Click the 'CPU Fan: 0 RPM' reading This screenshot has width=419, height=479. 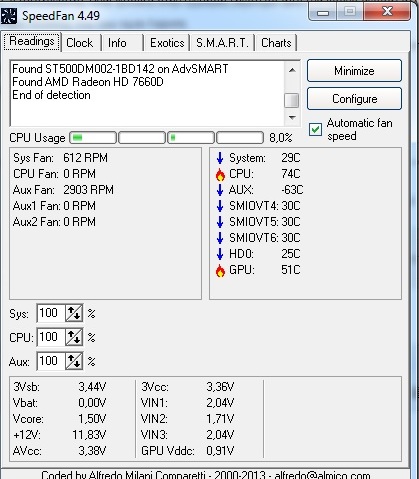click(54, 174)
